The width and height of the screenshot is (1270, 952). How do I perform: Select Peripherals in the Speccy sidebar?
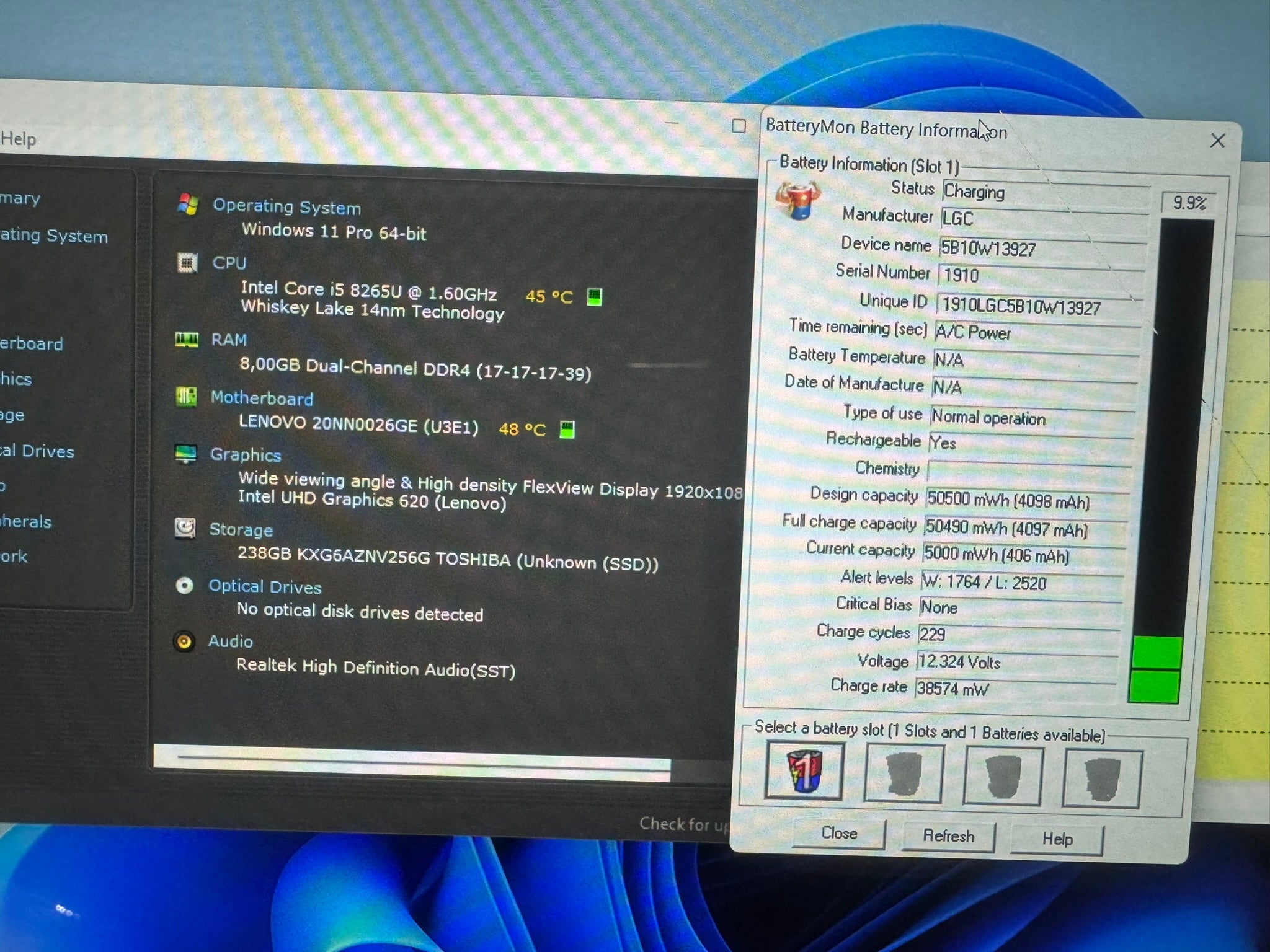pos(26,522)
